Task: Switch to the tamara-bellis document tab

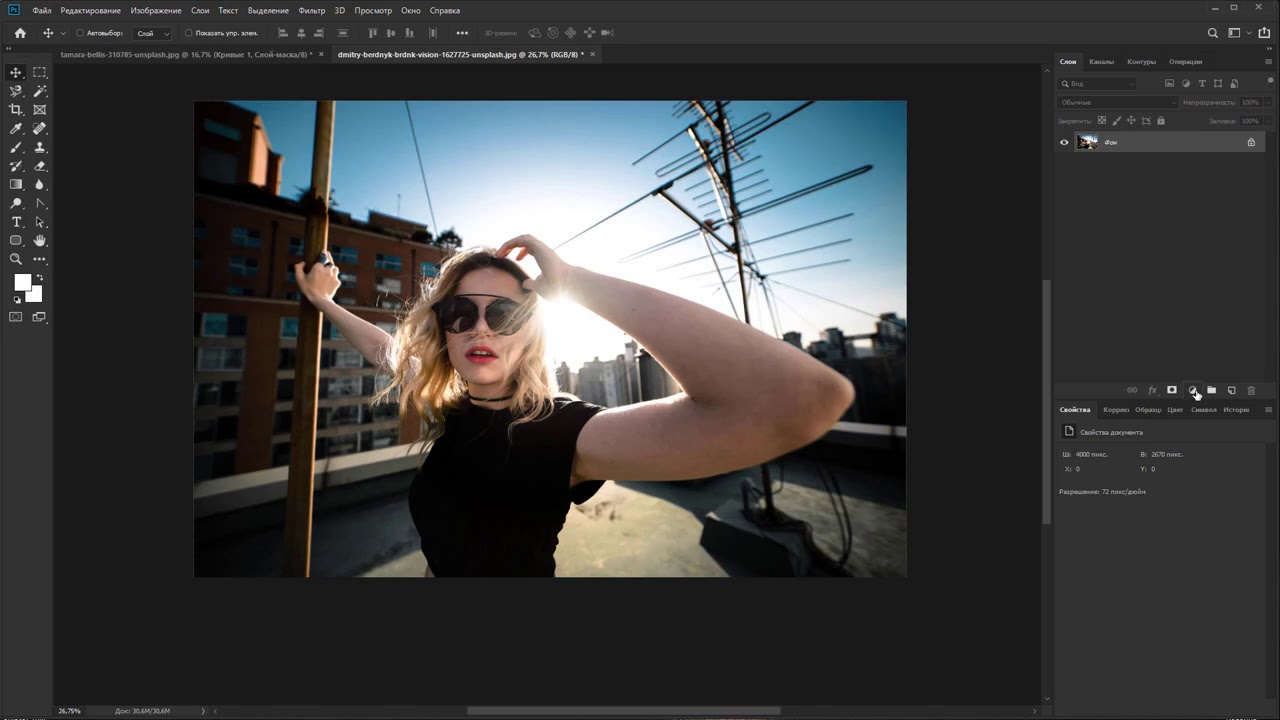Action: tap(185, 54)
